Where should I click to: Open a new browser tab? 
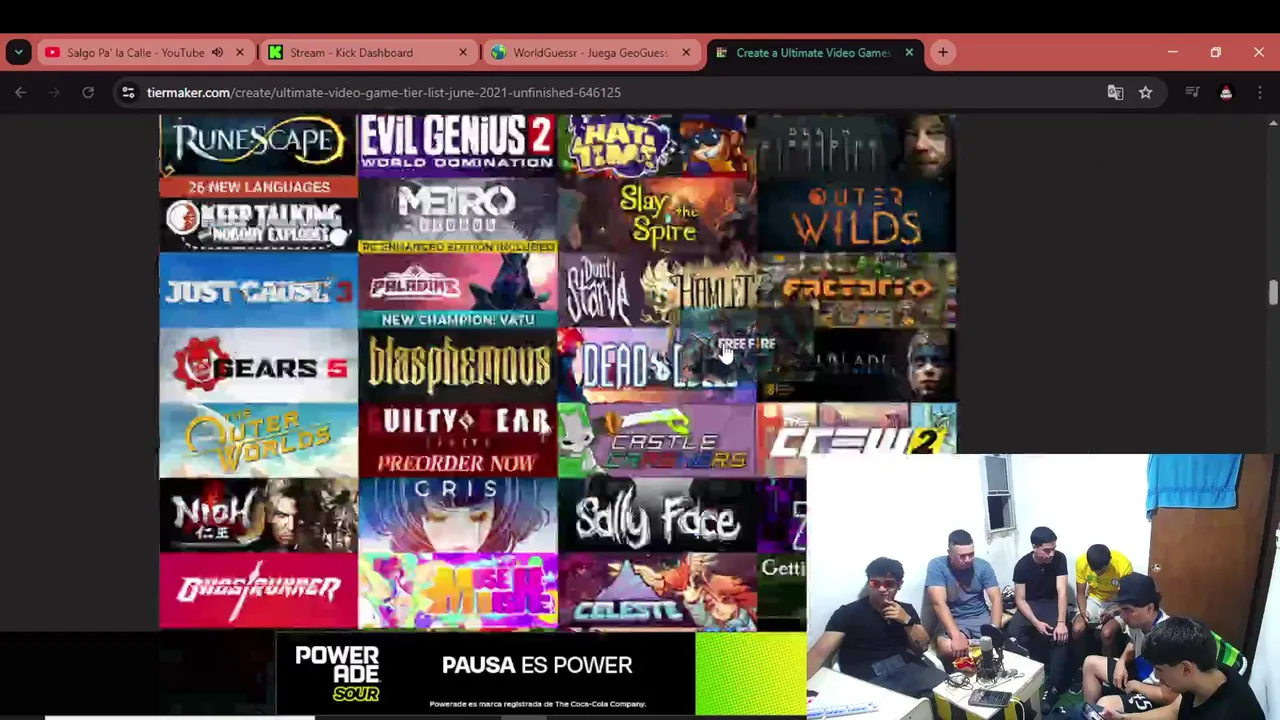[x=943, y=52]
